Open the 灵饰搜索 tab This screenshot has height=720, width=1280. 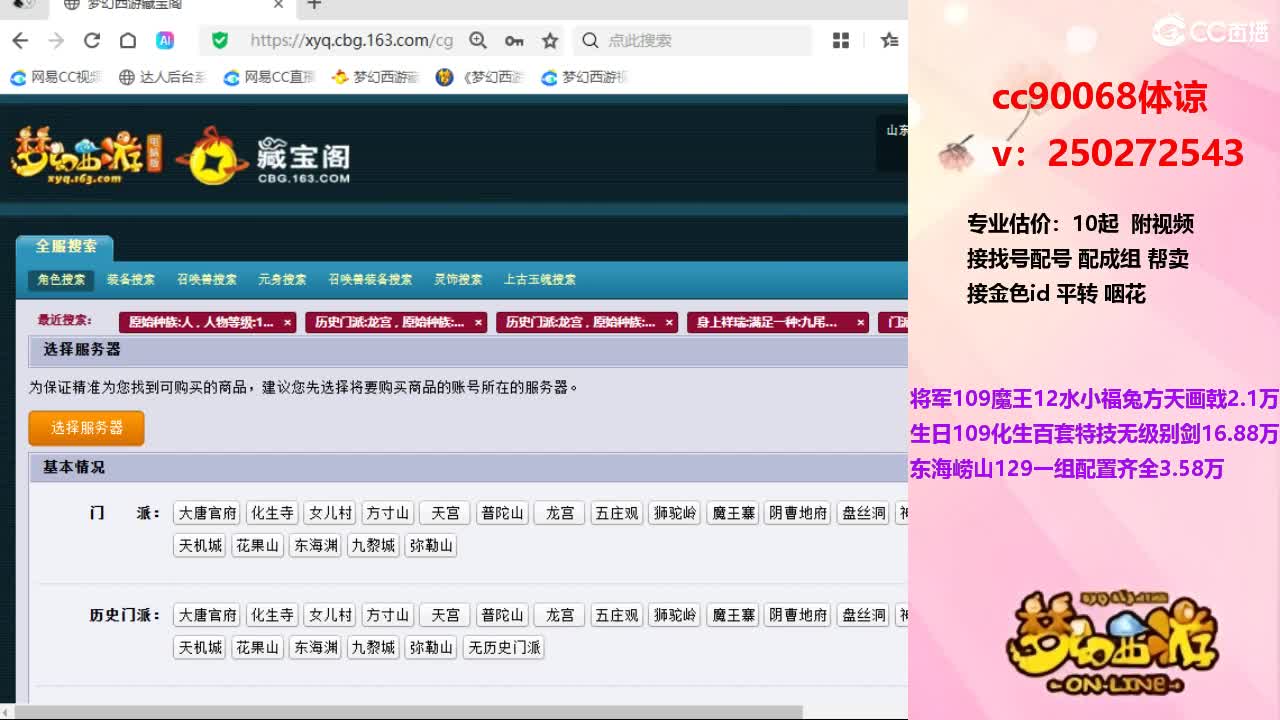(x=458, y=280)
